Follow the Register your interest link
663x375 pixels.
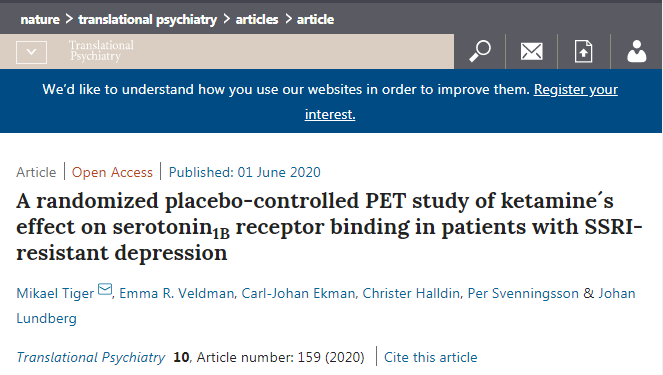[x=461, y=102]
